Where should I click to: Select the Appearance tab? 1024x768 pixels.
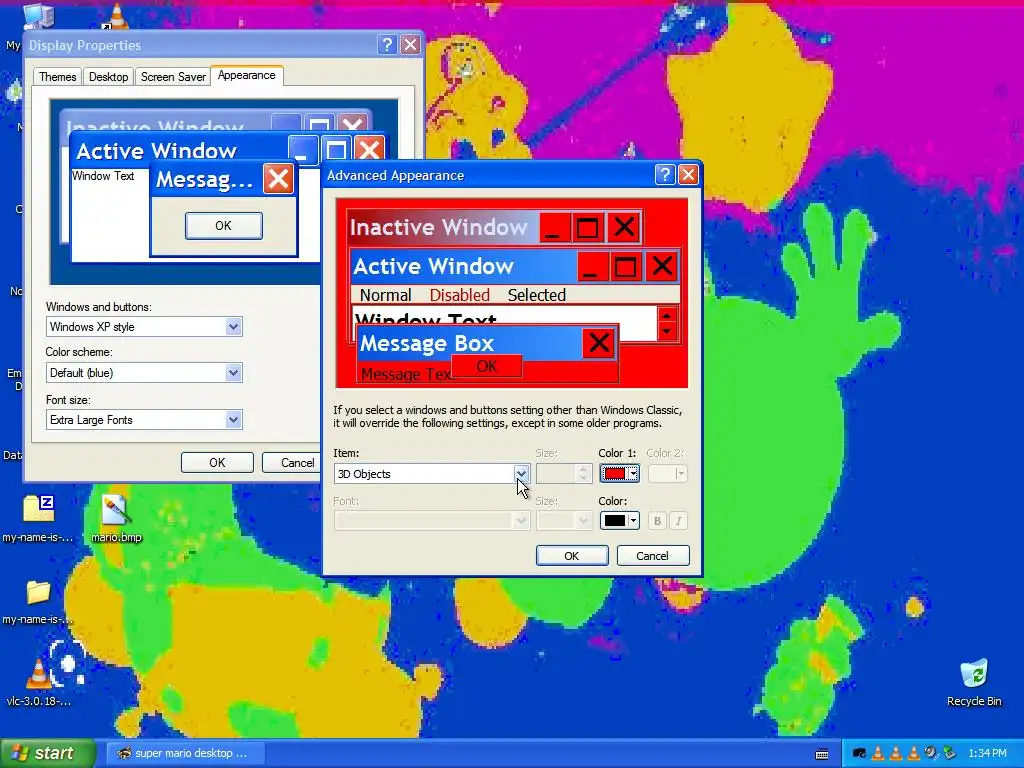pyautogui.click(x=247, y=75)
